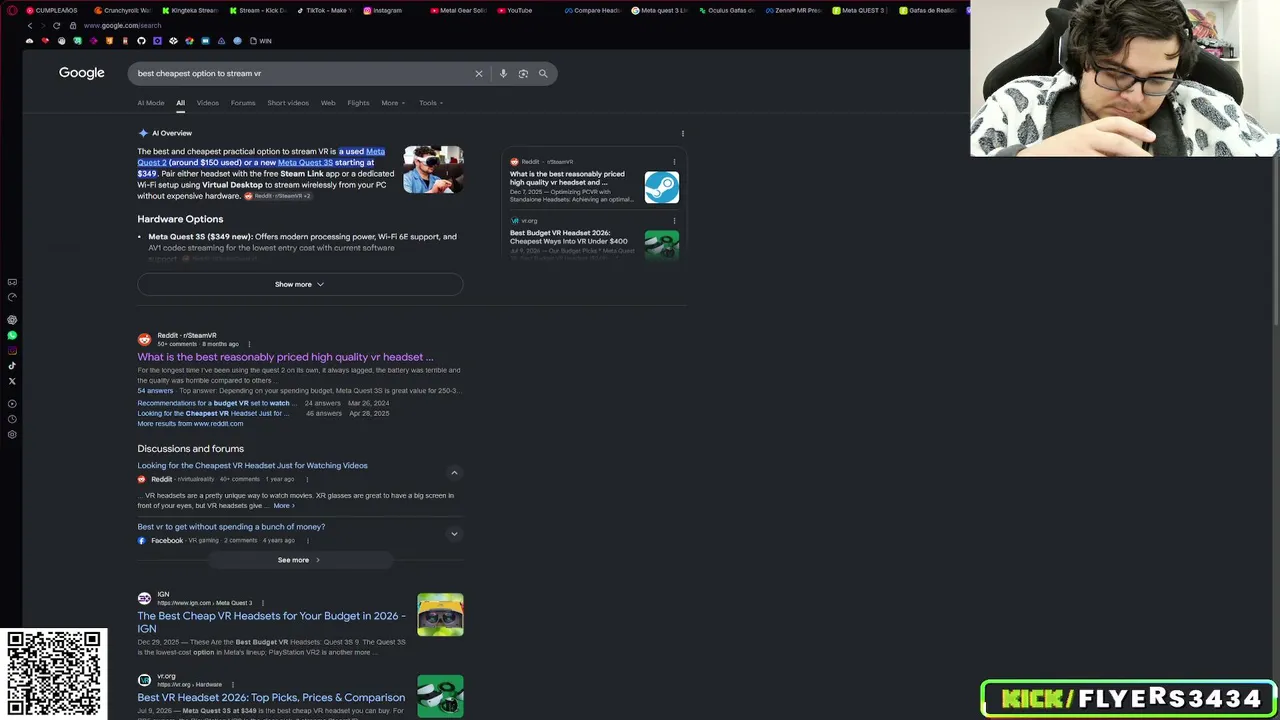Open the Tools dropdown
The width and height of the screenshot is (1280, 720).
pyautogui.click(x=431, y=103)
